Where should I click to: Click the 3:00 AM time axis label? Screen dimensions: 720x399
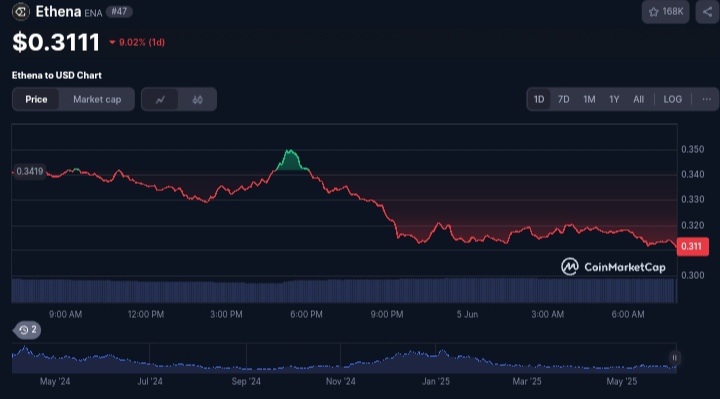tap(547, 315)
